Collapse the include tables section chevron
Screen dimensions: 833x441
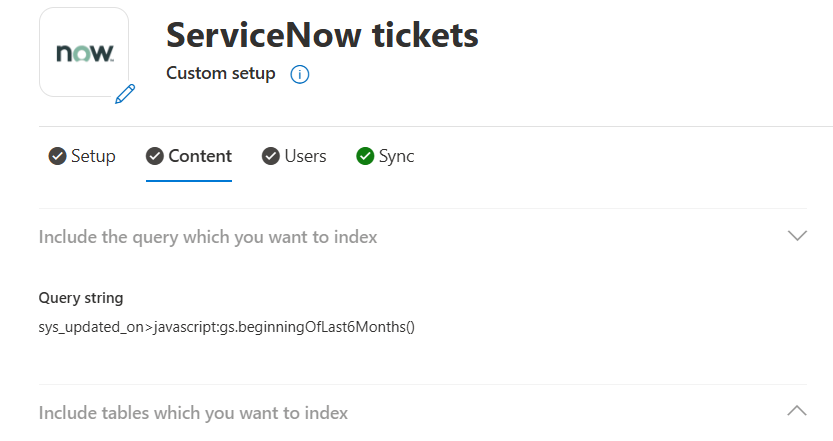point(797,411)
